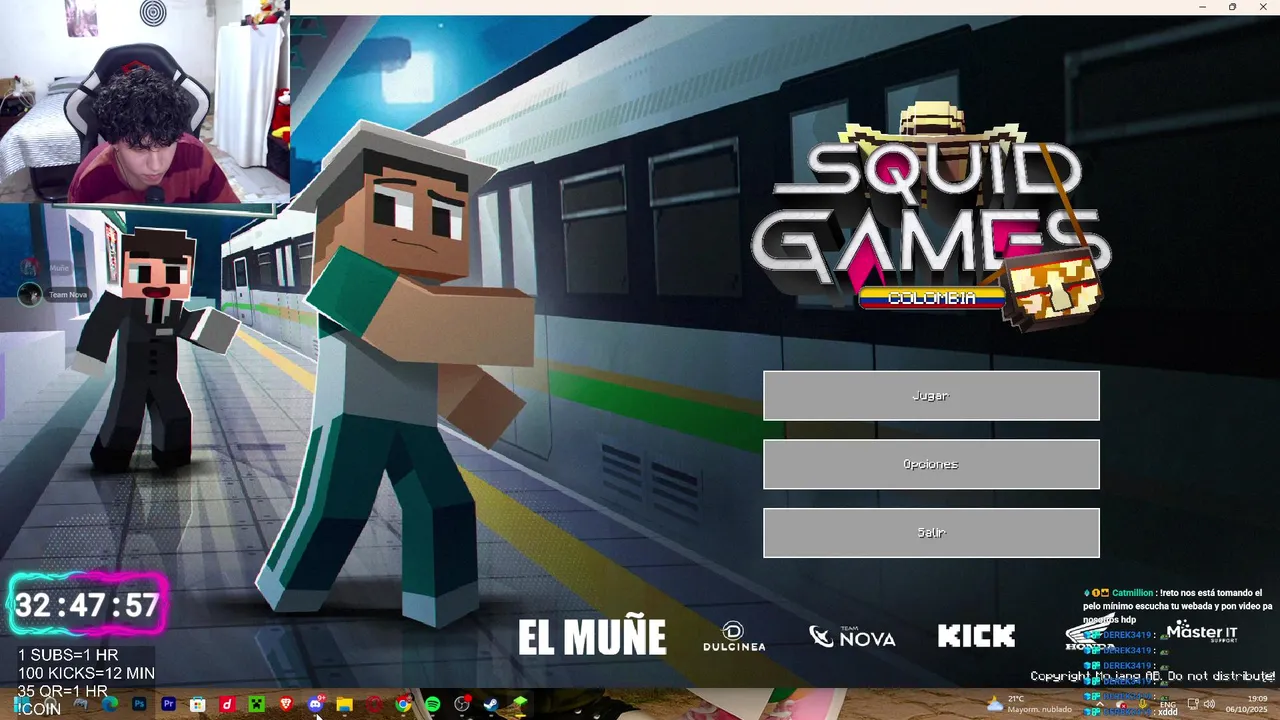Open the clock showing 19:09
Image resolution: width=1280 pixels, height=720 pixels.
point(1246,704)
